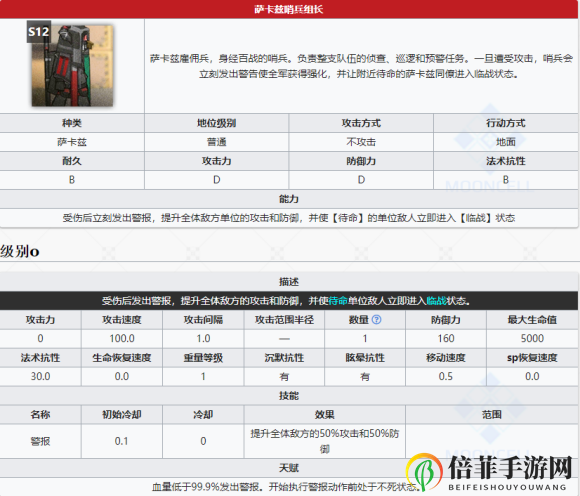Viewport: 580px width, 496px height.
Task: Click the 5000 max HP value
Action: click(x=532, y=338)
